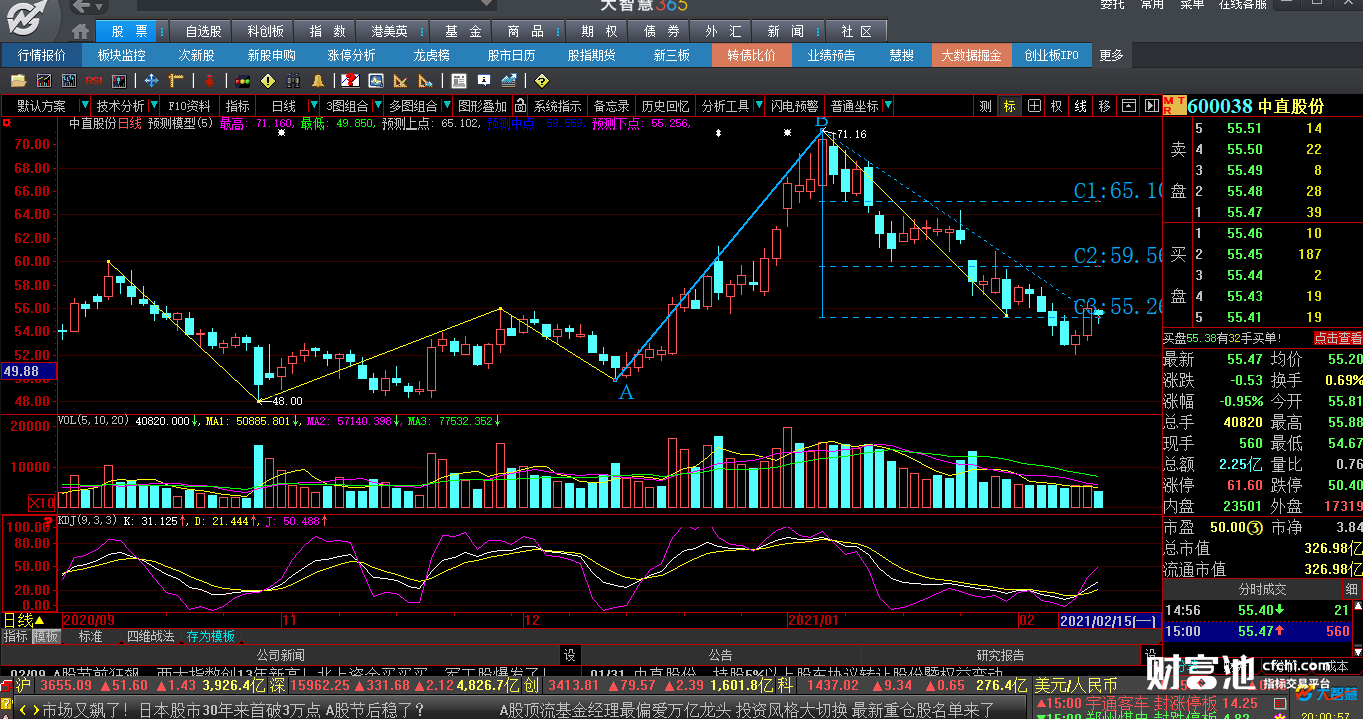Open the 四维战法 template tab
Image resolution: width=1363 pixels, height=719 pixels.
[151, 636]
